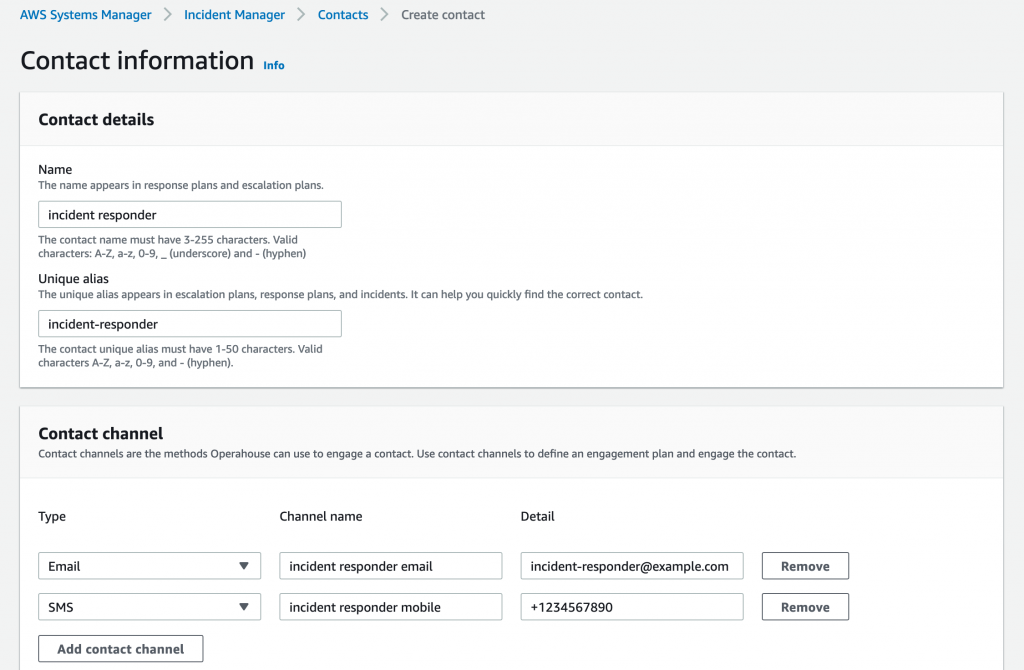This screenshot has width=1024, height=670.
Task: Click the caret icon on the Email type dropdown
Action: [246, 565]
